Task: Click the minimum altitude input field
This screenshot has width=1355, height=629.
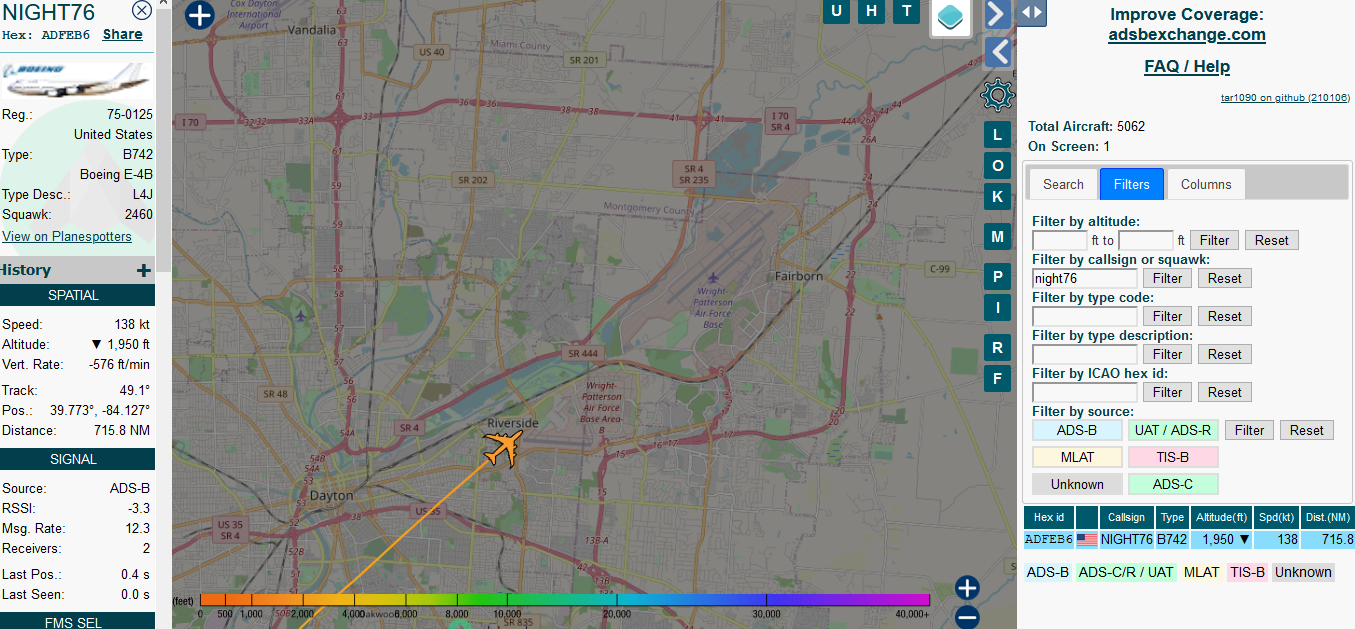Action: coord(1060,240)
